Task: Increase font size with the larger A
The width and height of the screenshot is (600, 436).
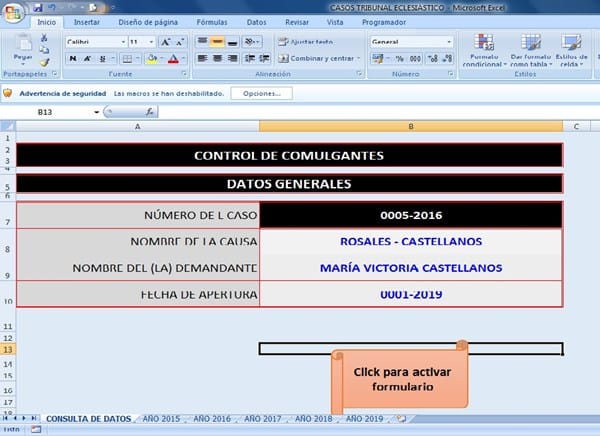Action: (x=165, y=42)
